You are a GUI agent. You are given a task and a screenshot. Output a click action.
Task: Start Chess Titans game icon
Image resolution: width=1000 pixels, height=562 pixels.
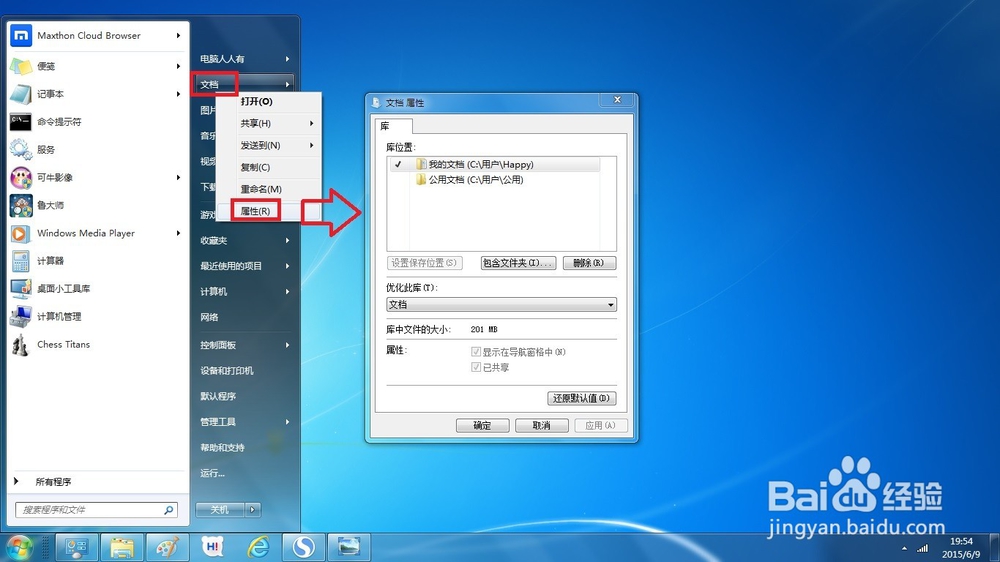coord(21,344)
